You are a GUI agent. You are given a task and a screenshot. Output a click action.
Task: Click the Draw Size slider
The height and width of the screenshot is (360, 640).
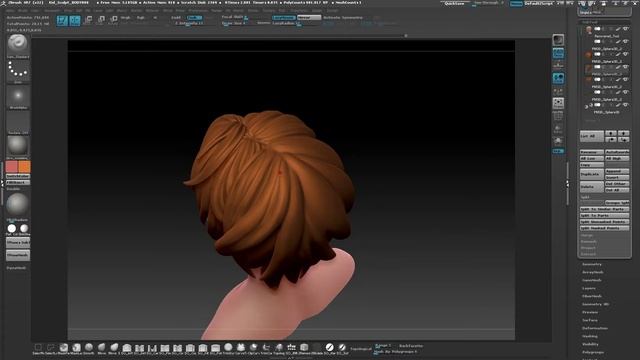coord(235,23)
